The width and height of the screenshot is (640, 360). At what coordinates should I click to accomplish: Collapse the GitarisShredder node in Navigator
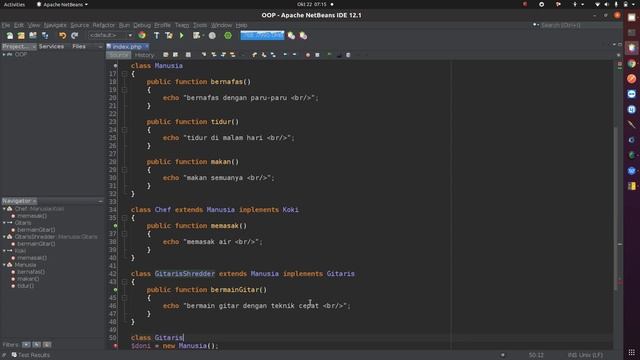pyautogui.click(x=4, y=237)
